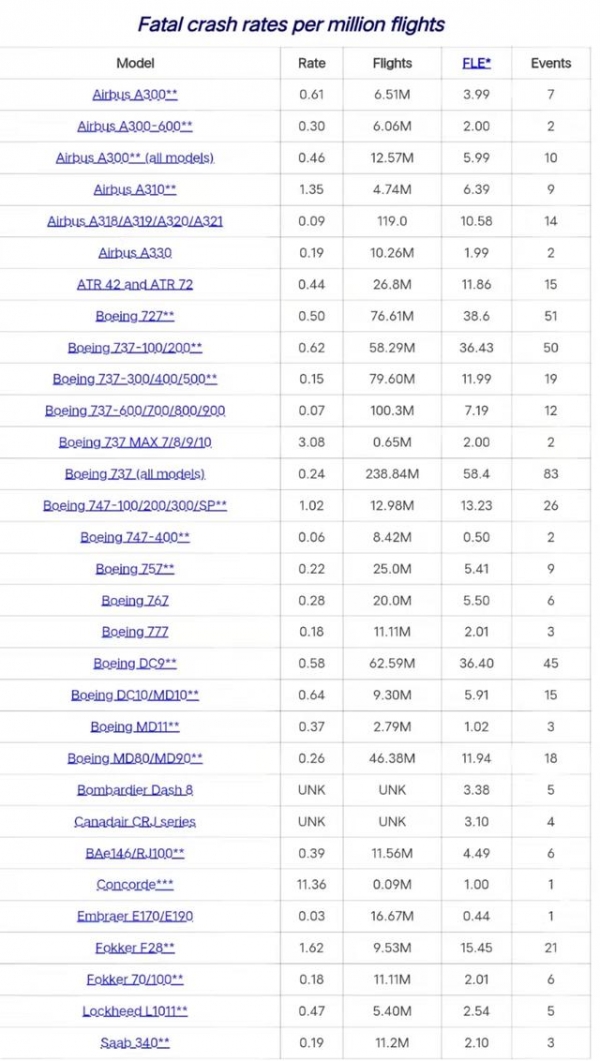This screenshot has height=1061, width=600.
Task: Follow the Boeing 737-600/700/800/900 link
Action: (x=135, y=411)
